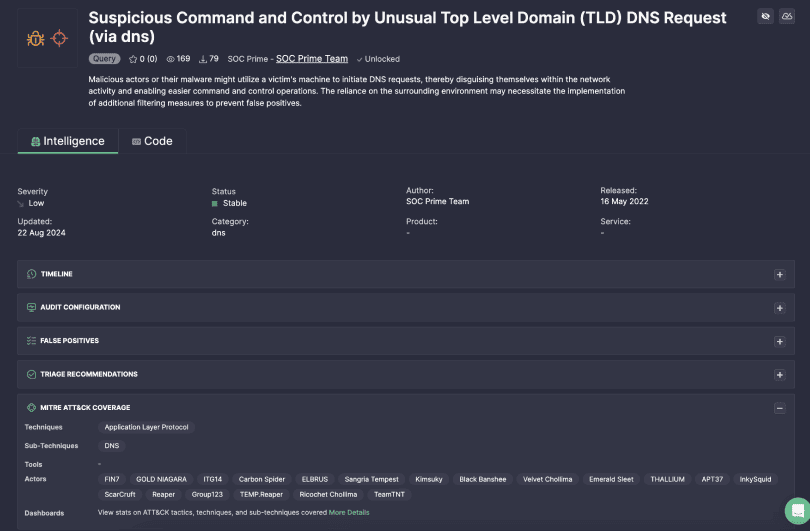Click the Triage Recommendations shield icon

(31, 374)
